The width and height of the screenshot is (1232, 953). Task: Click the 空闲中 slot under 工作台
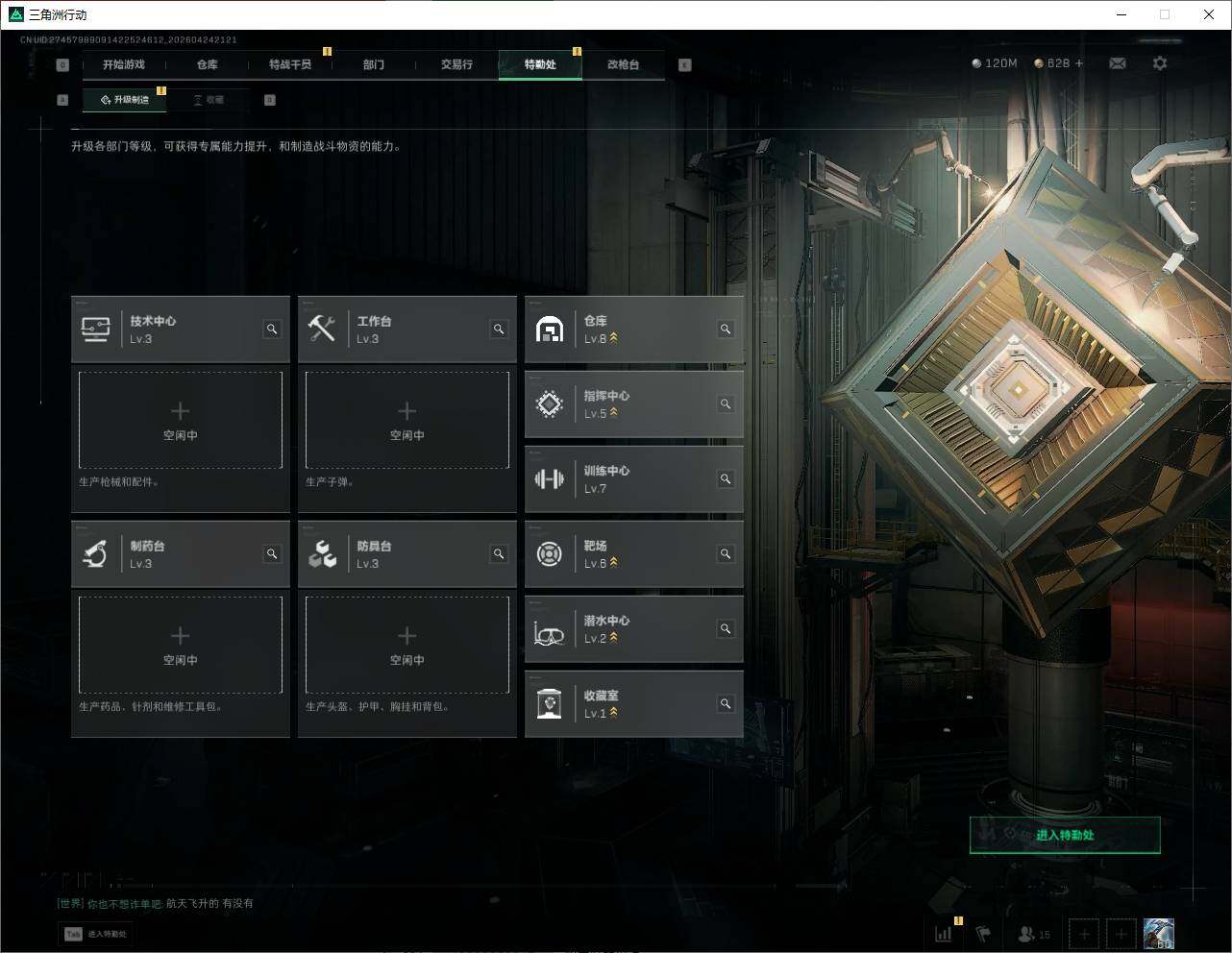click(x=407, y=420)
